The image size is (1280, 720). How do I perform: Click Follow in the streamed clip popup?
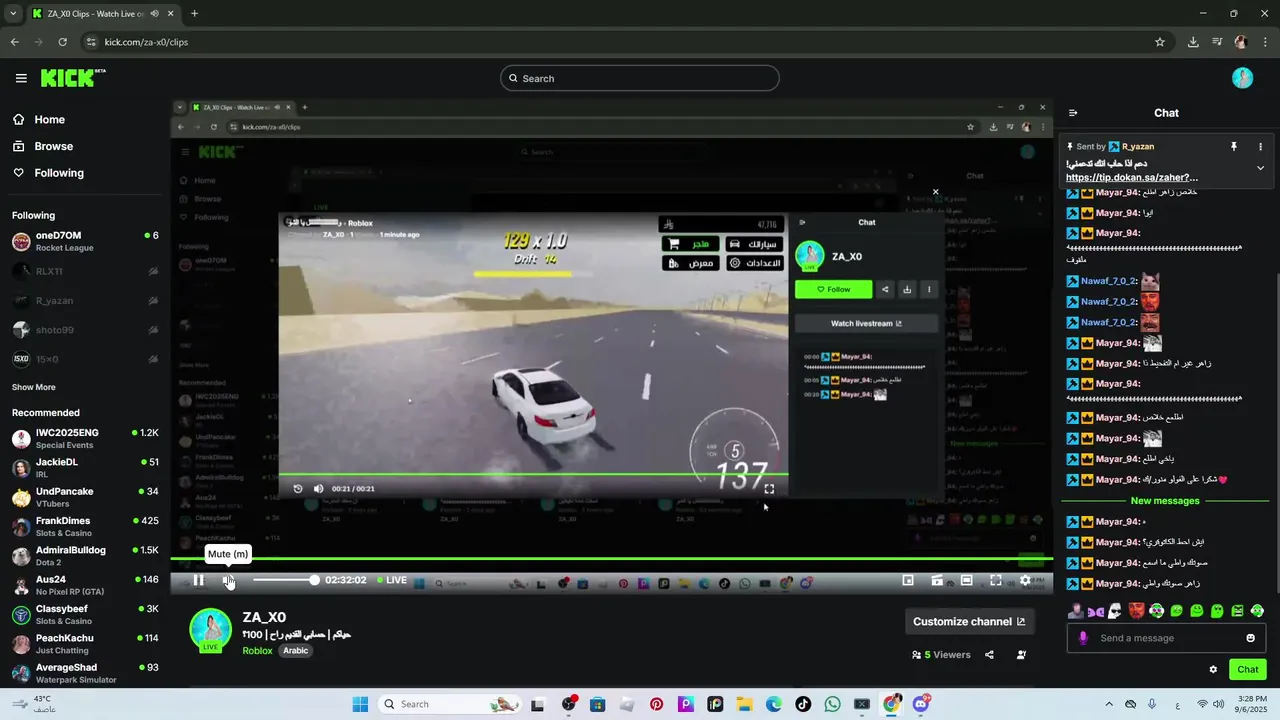pos(833,289)
